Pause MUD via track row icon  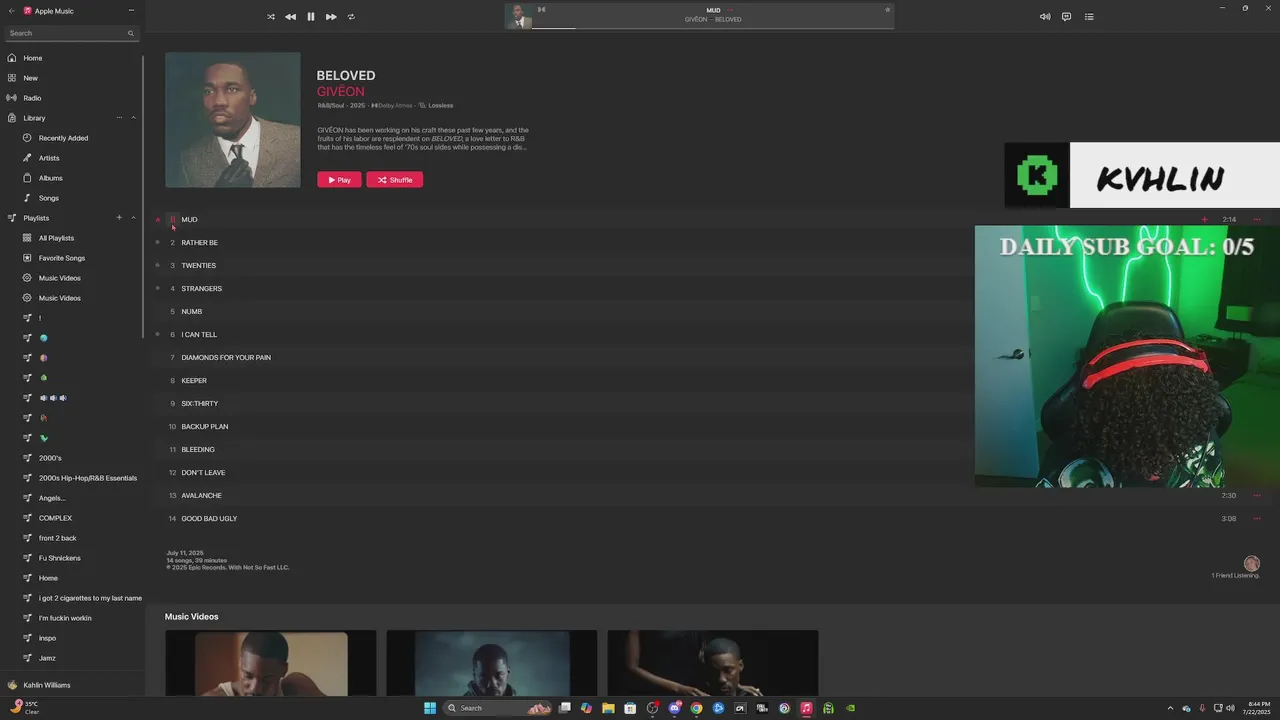172,219
